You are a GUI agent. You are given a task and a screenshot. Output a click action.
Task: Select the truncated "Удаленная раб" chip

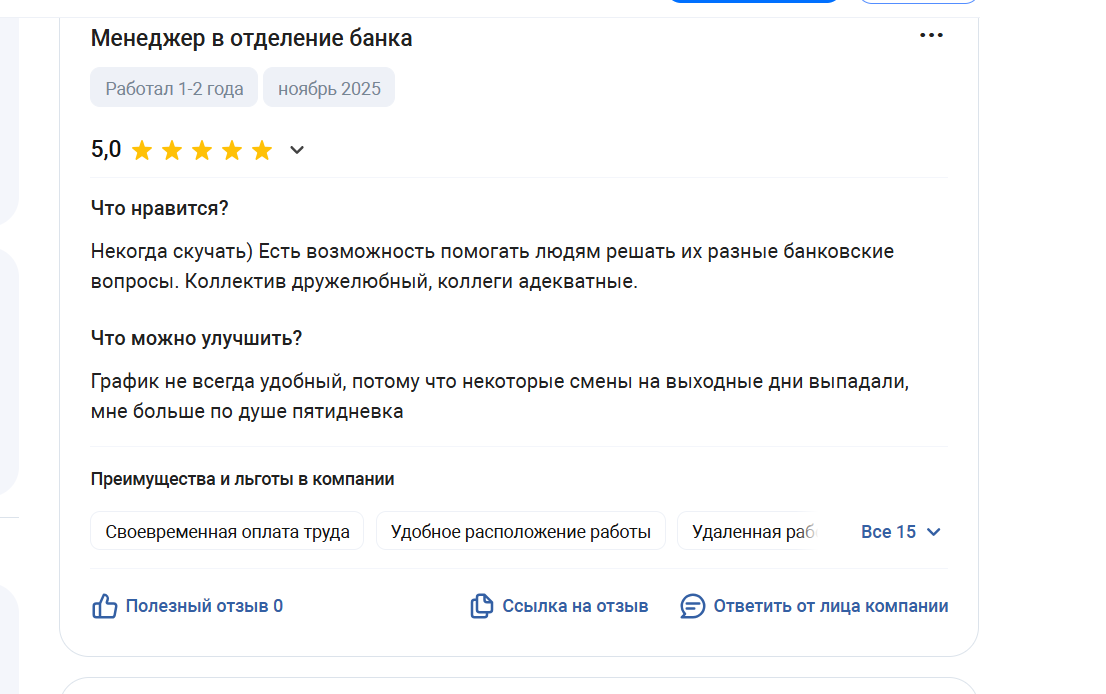(750, 532)
